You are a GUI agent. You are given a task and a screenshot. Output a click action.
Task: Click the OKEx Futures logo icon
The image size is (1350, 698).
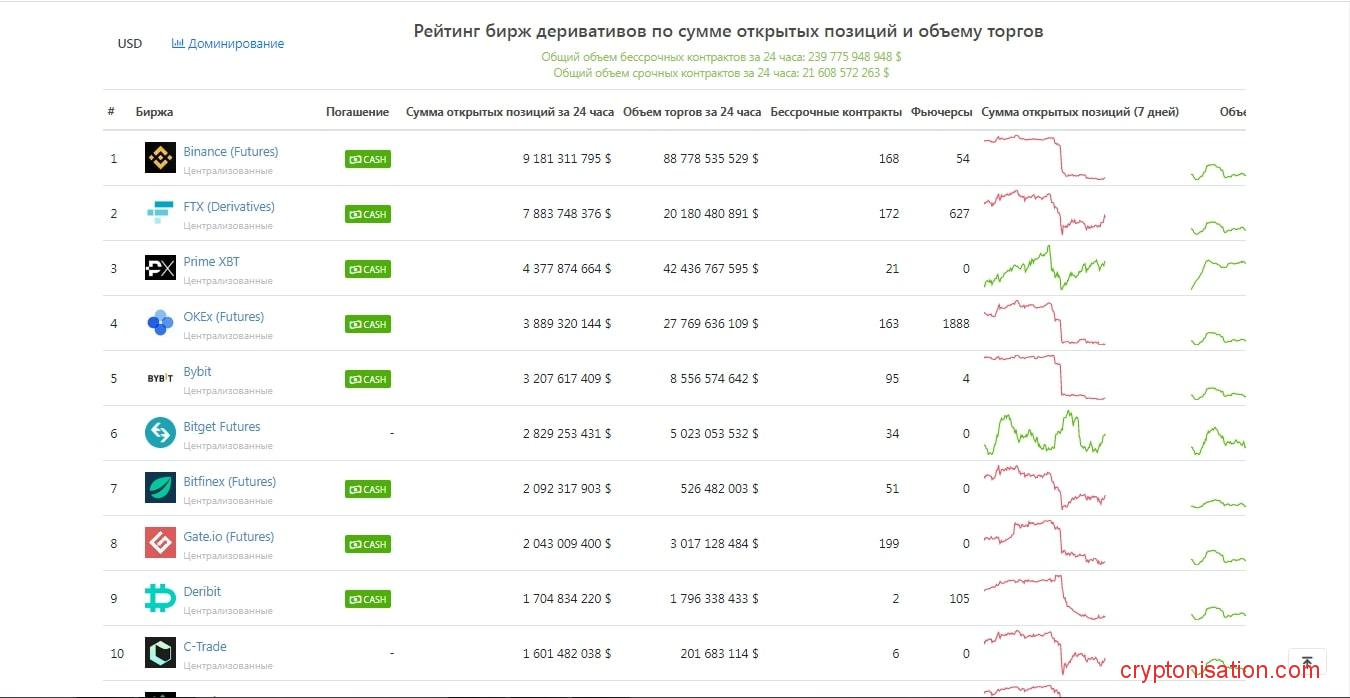[160, 323]
